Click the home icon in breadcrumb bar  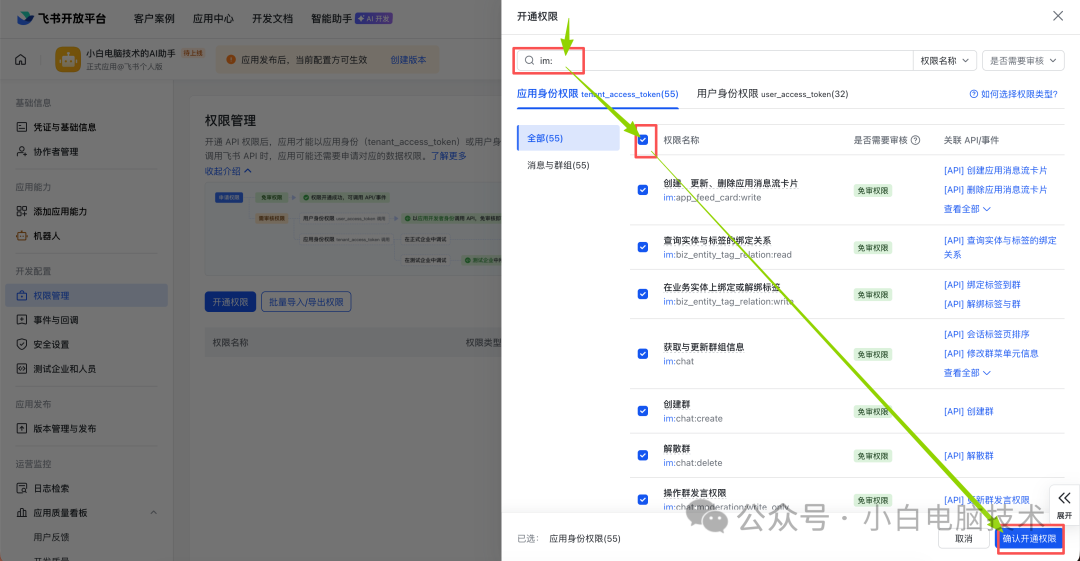(x=21, y=60)
